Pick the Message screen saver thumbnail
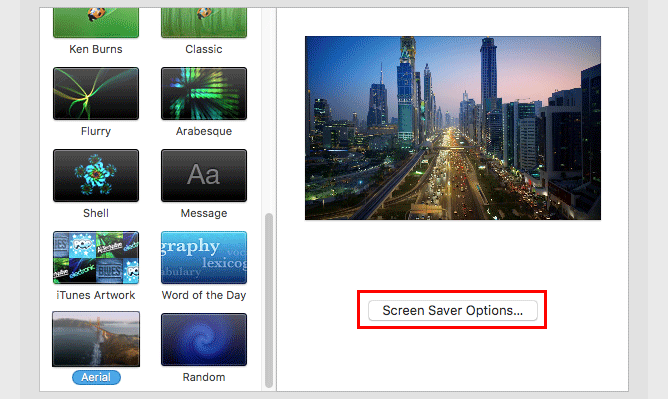The height and width of the screenshot is (399, 668). [204, 175]
